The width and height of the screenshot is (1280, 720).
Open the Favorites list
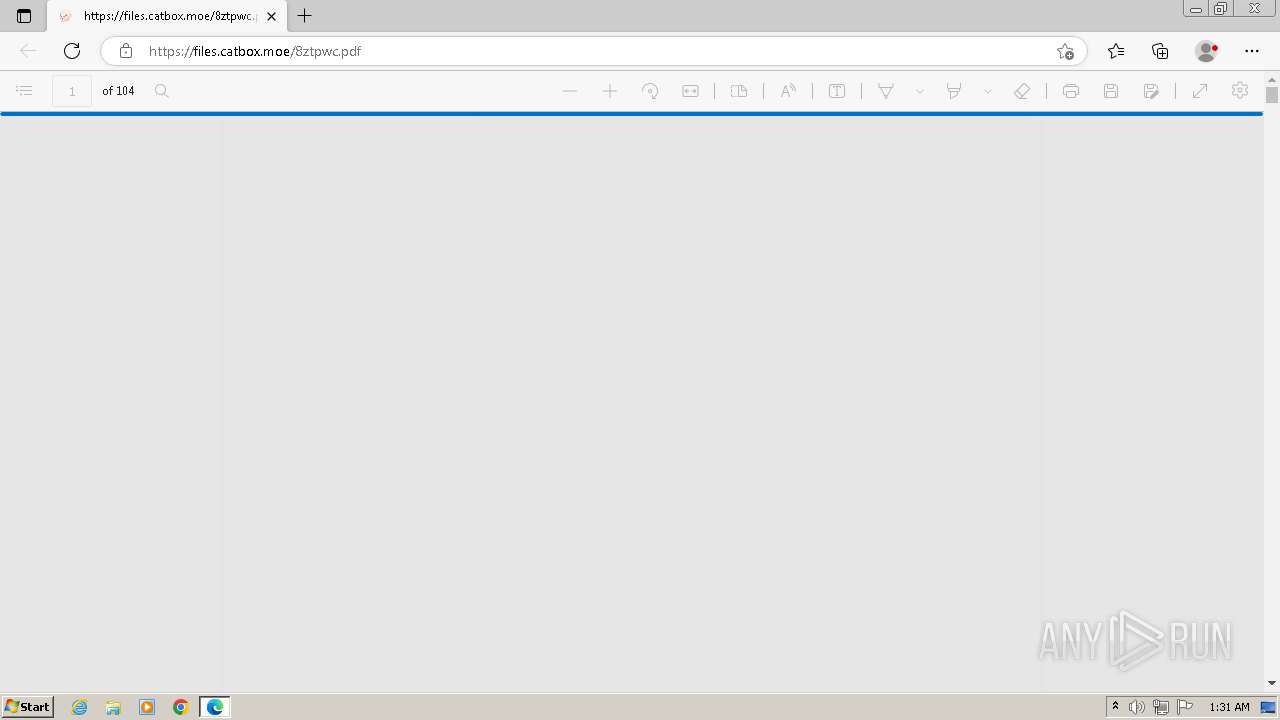tap(1116, 51)
